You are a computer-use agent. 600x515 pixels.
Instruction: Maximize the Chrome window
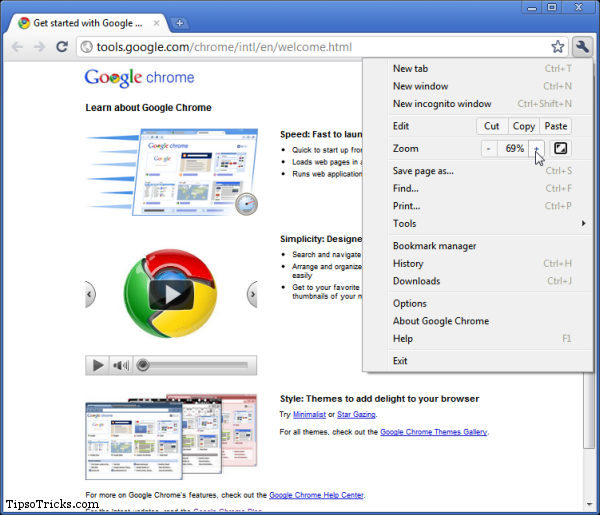point(552,7)
